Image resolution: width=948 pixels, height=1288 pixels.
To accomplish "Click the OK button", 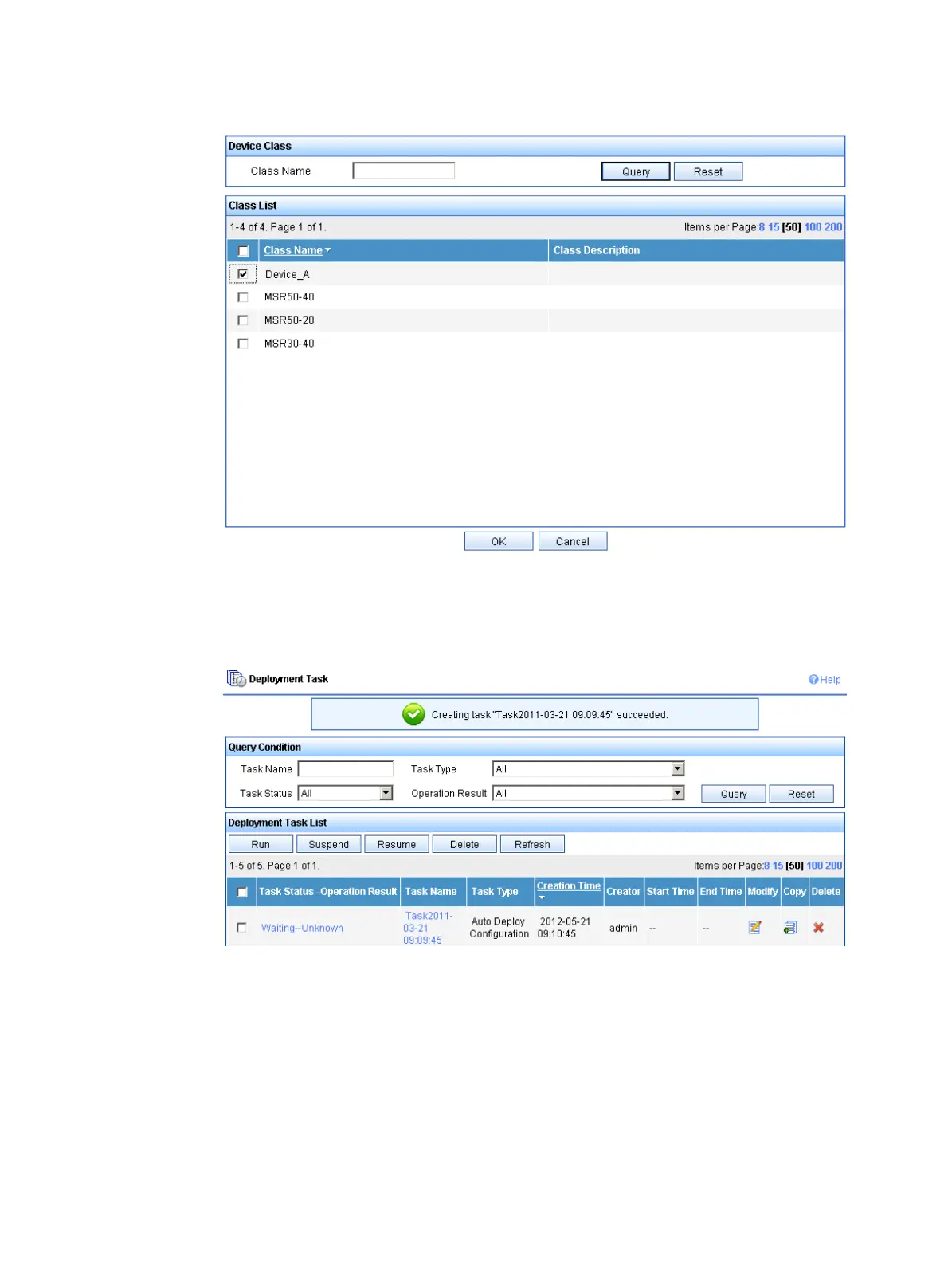I will [499, 541].
